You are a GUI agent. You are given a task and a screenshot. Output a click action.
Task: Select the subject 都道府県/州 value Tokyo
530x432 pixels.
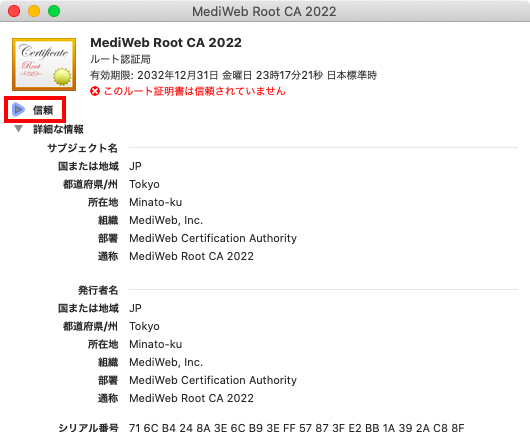144,184
